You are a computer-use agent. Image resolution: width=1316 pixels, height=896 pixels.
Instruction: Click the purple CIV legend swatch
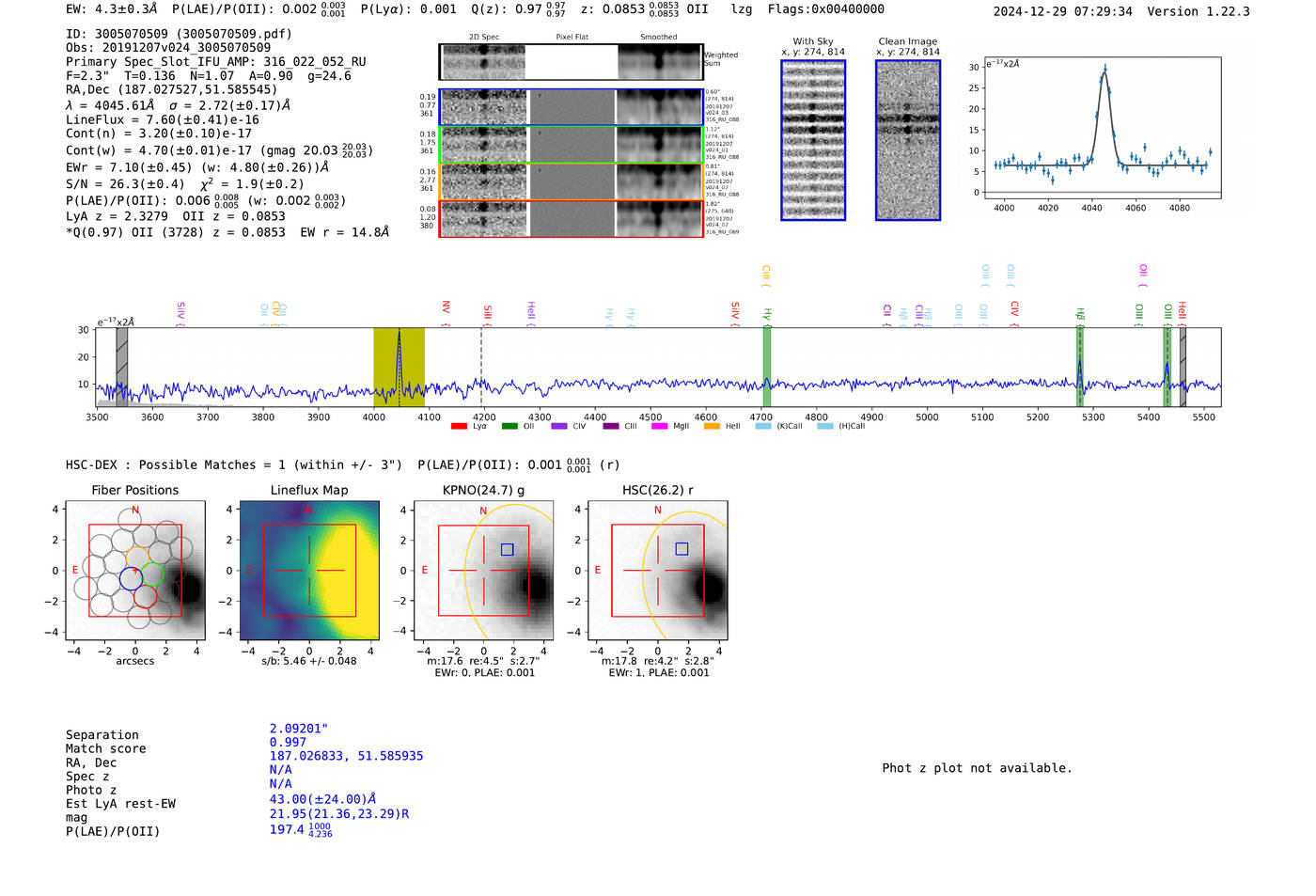(559, 426)
